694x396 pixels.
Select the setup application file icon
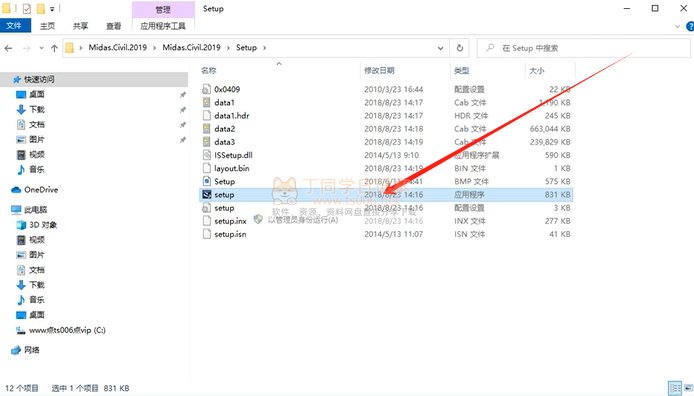206,195
